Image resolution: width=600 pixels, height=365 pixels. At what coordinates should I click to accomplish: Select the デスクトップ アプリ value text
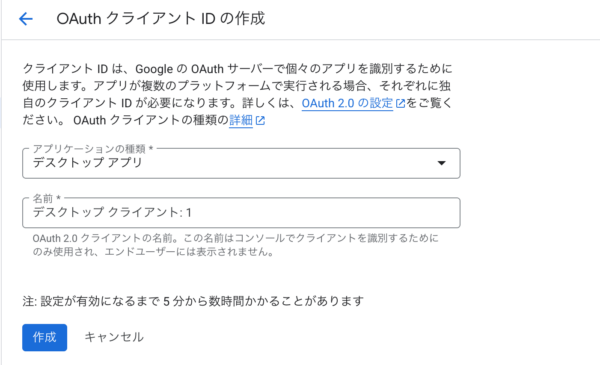click(87, 163)
